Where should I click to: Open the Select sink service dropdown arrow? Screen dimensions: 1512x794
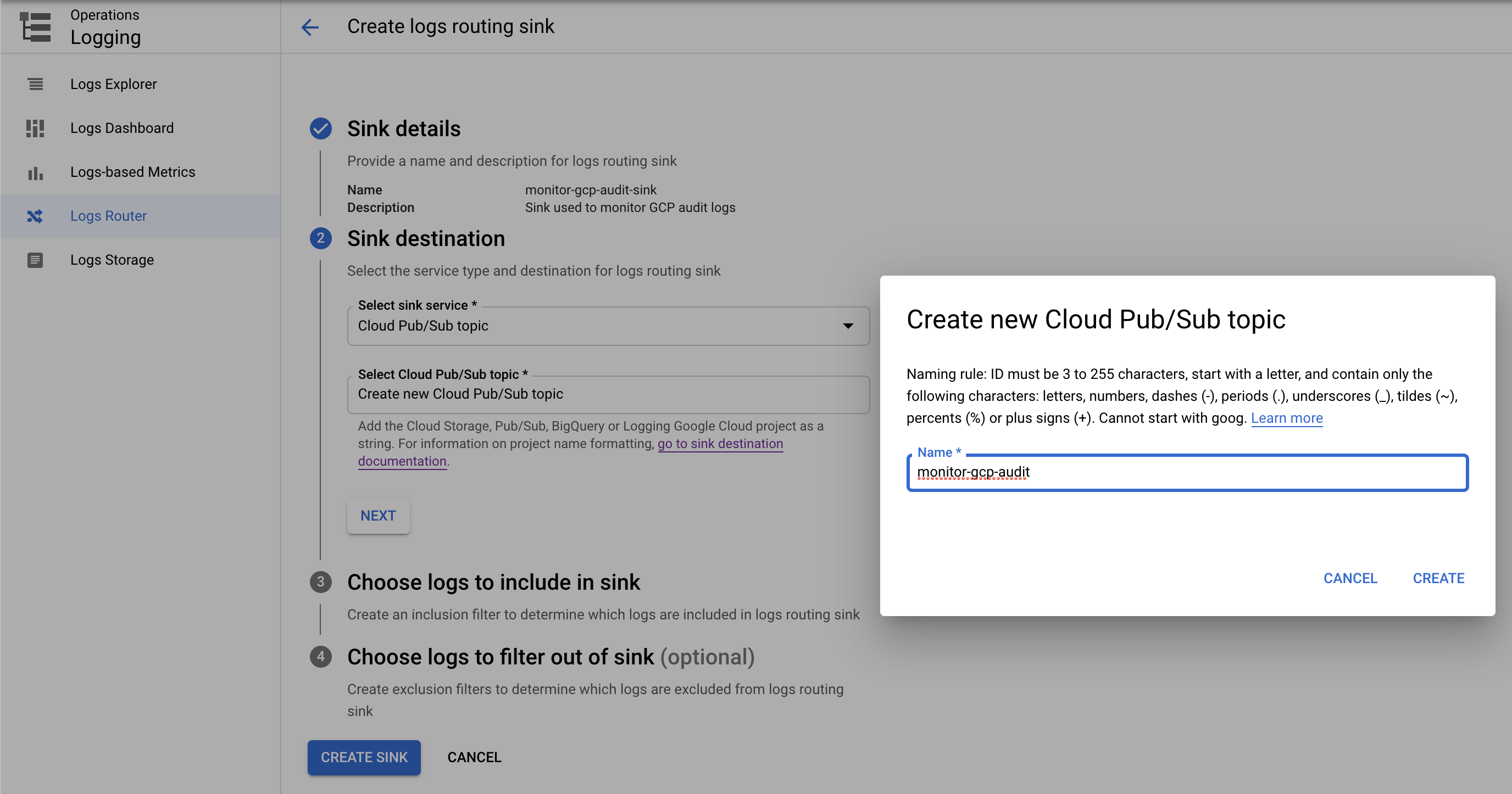(x=848, y=326)
